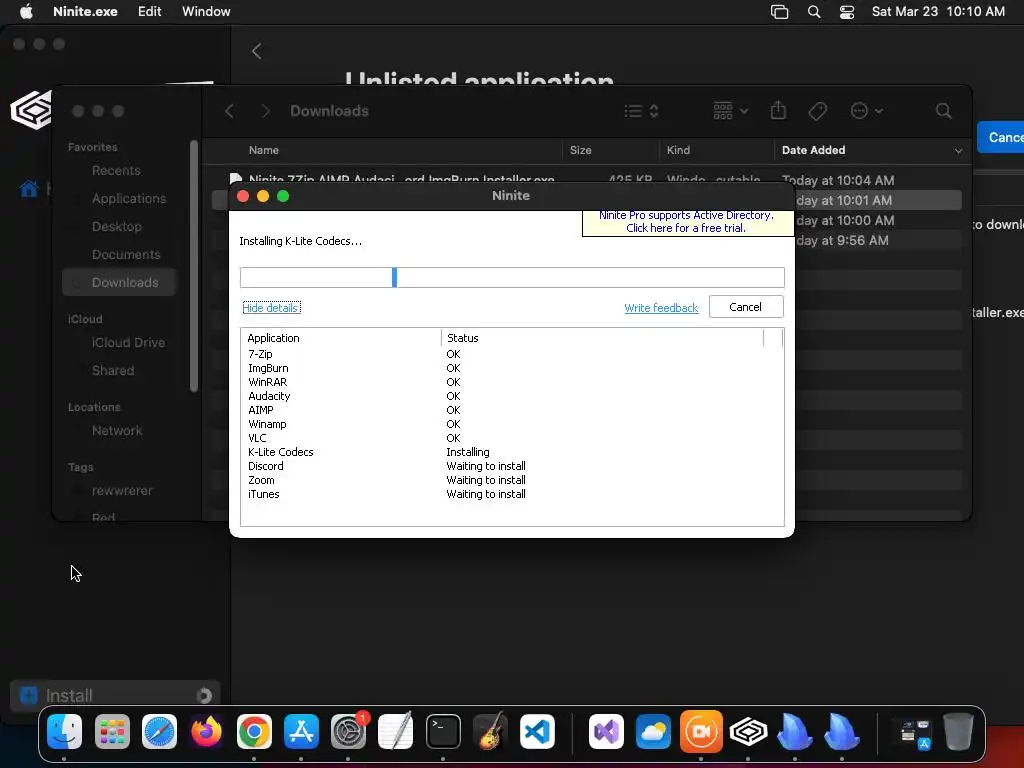The height and width of the screenshot is (768, 1024).
Task: Click the screen mirroring menu bar icon
Action: 779,12
